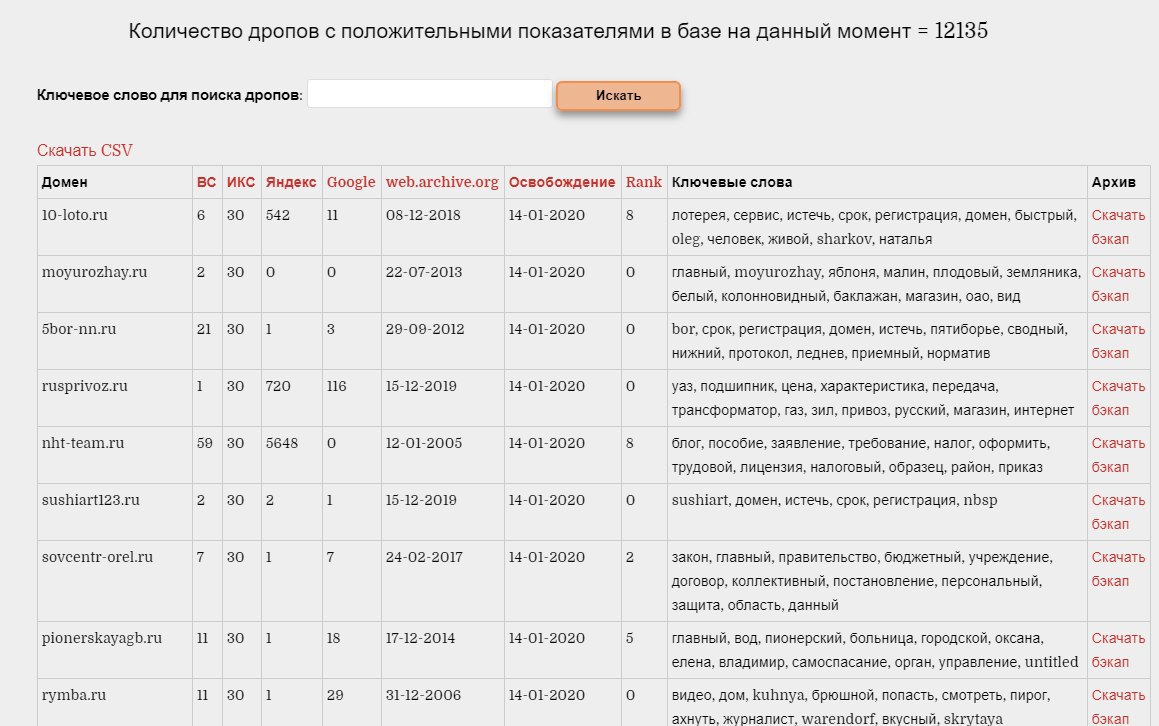Click the Искать search button
The width and height of the screenshot is (1159, 726).
(618, 95)
